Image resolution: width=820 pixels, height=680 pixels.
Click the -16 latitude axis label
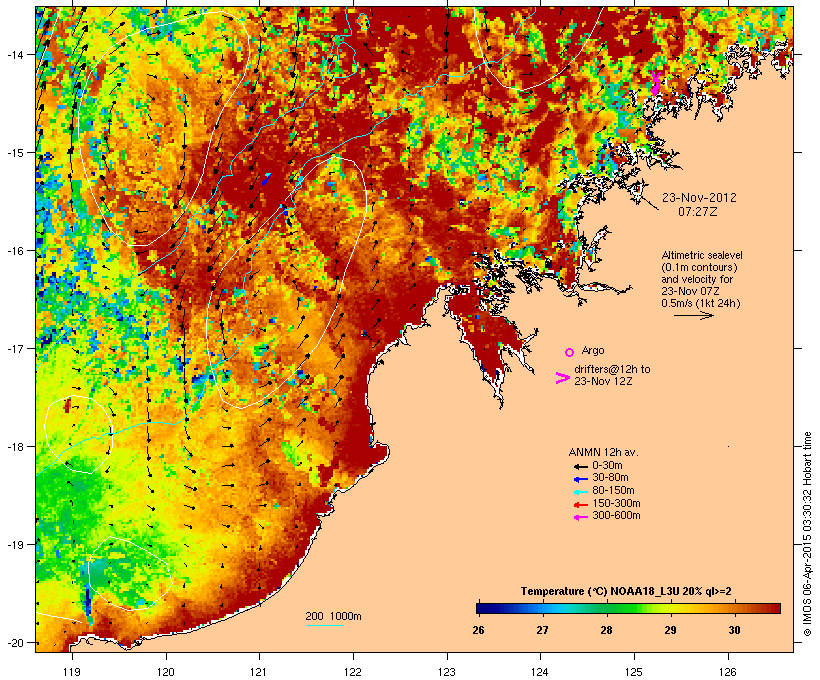pyautogui.click(x=14, y=251)
